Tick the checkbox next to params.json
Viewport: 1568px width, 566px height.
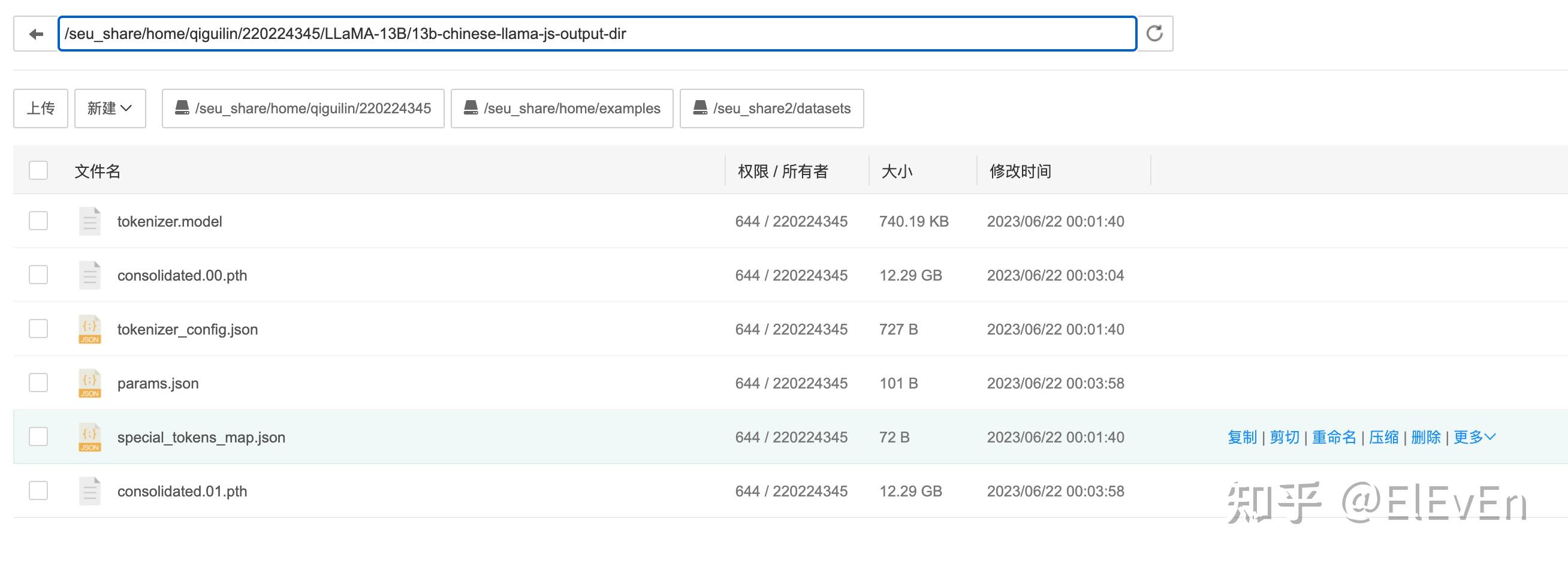point(38,383)
